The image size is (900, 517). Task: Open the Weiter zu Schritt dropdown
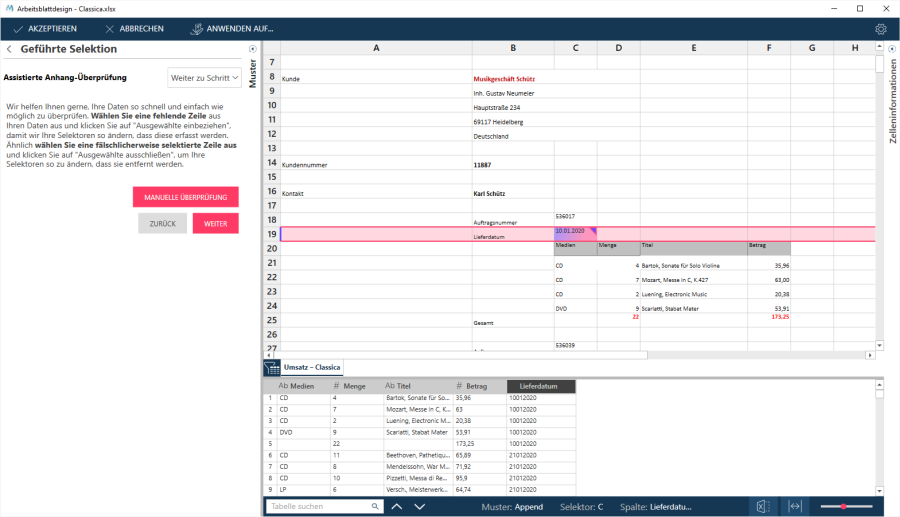pyautogui.click(x=204, y=78)
